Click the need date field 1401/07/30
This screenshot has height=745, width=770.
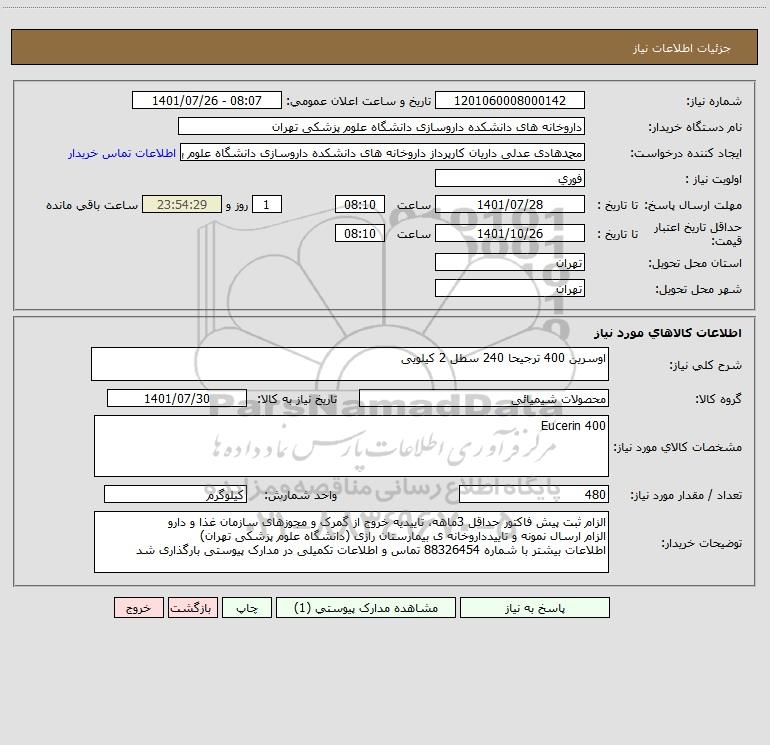[x=177, y=398]
